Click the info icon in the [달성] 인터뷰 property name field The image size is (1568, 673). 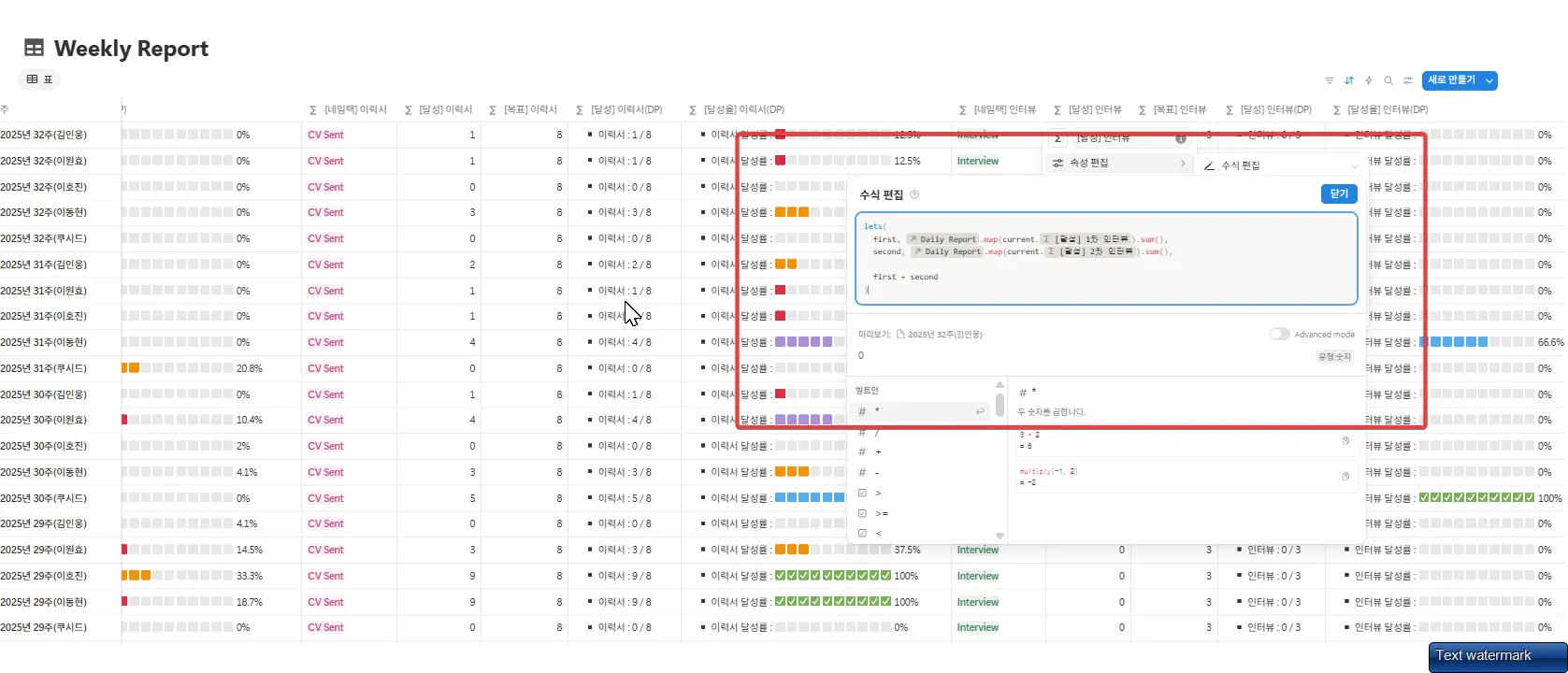(x=1181, y=138)
